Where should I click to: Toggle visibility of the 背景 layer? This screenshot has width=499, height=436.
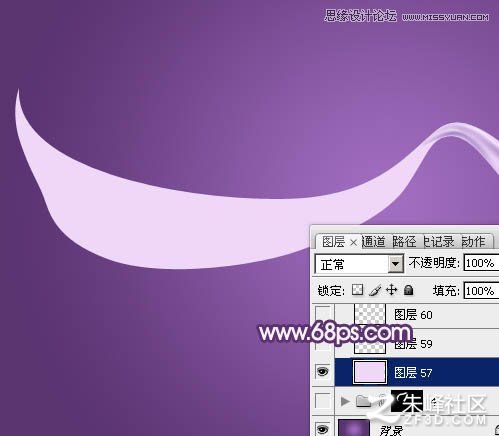pos(322,428)
